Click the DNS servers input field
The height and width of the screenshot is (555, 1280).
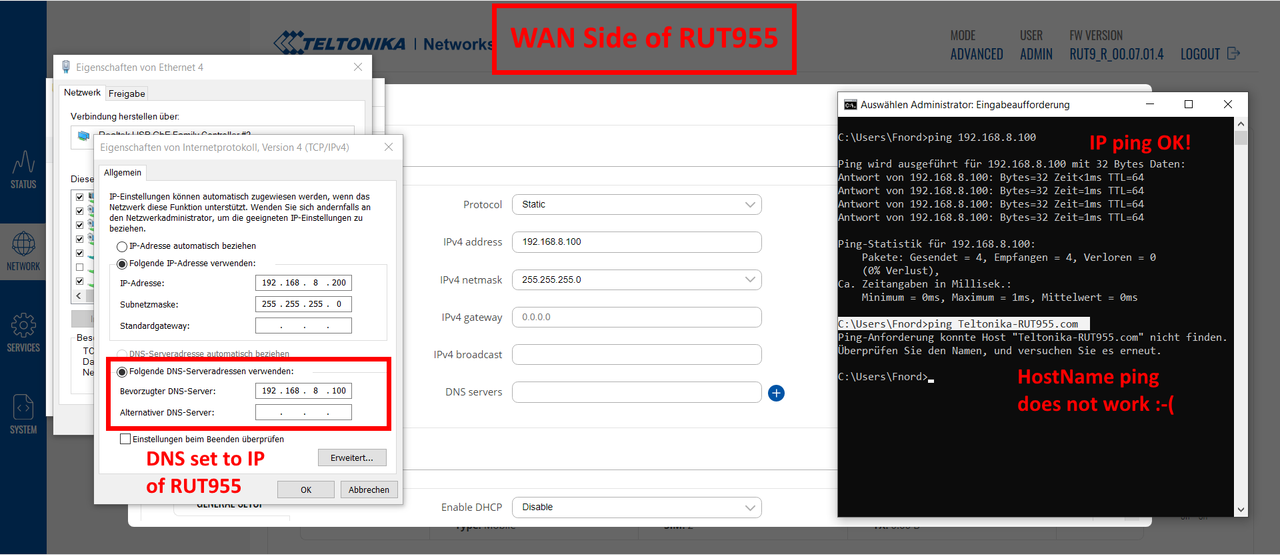tap(636, 393)
